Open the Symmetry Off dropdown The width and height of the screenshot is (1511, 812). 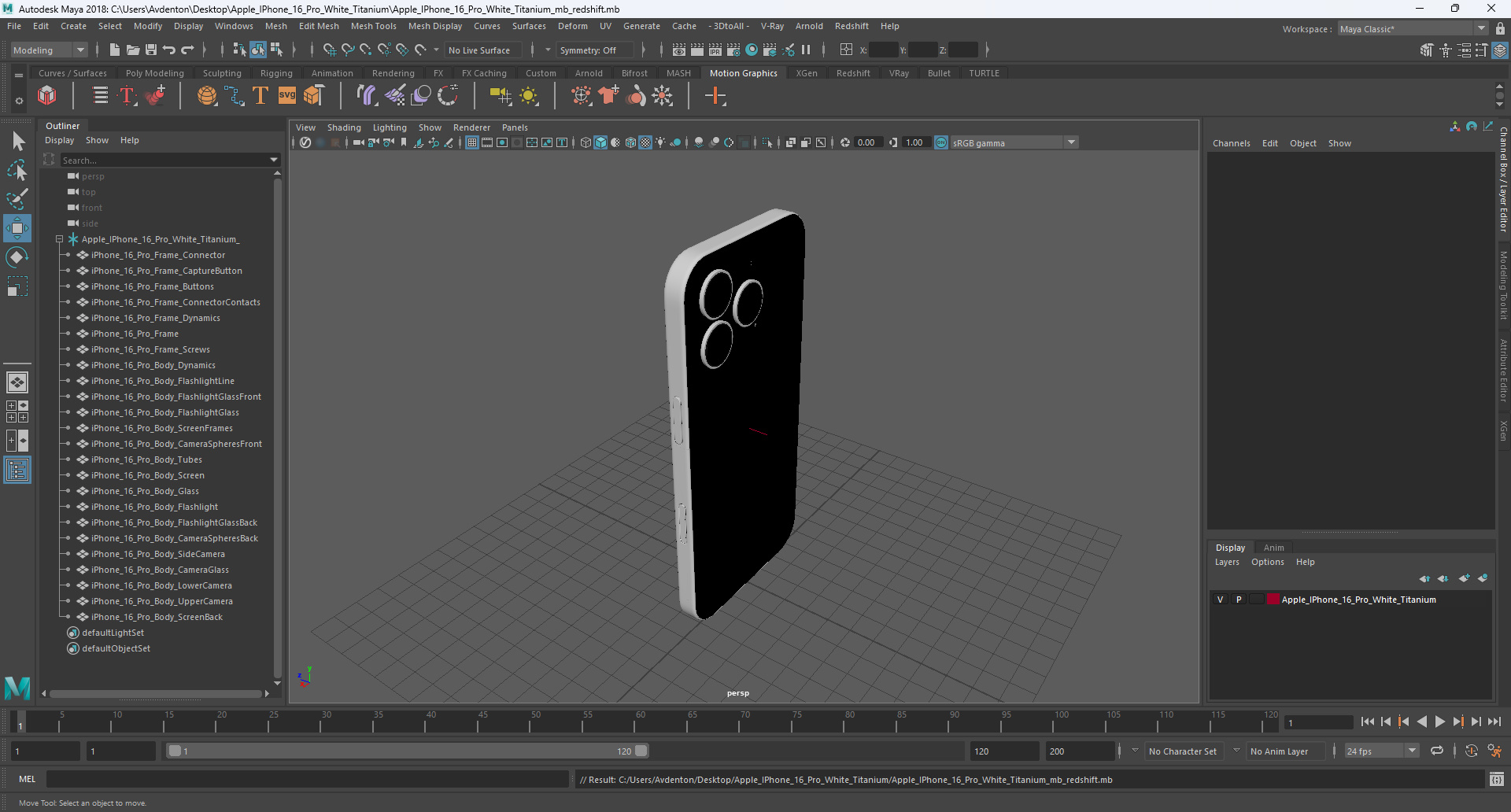click(593, 50)
